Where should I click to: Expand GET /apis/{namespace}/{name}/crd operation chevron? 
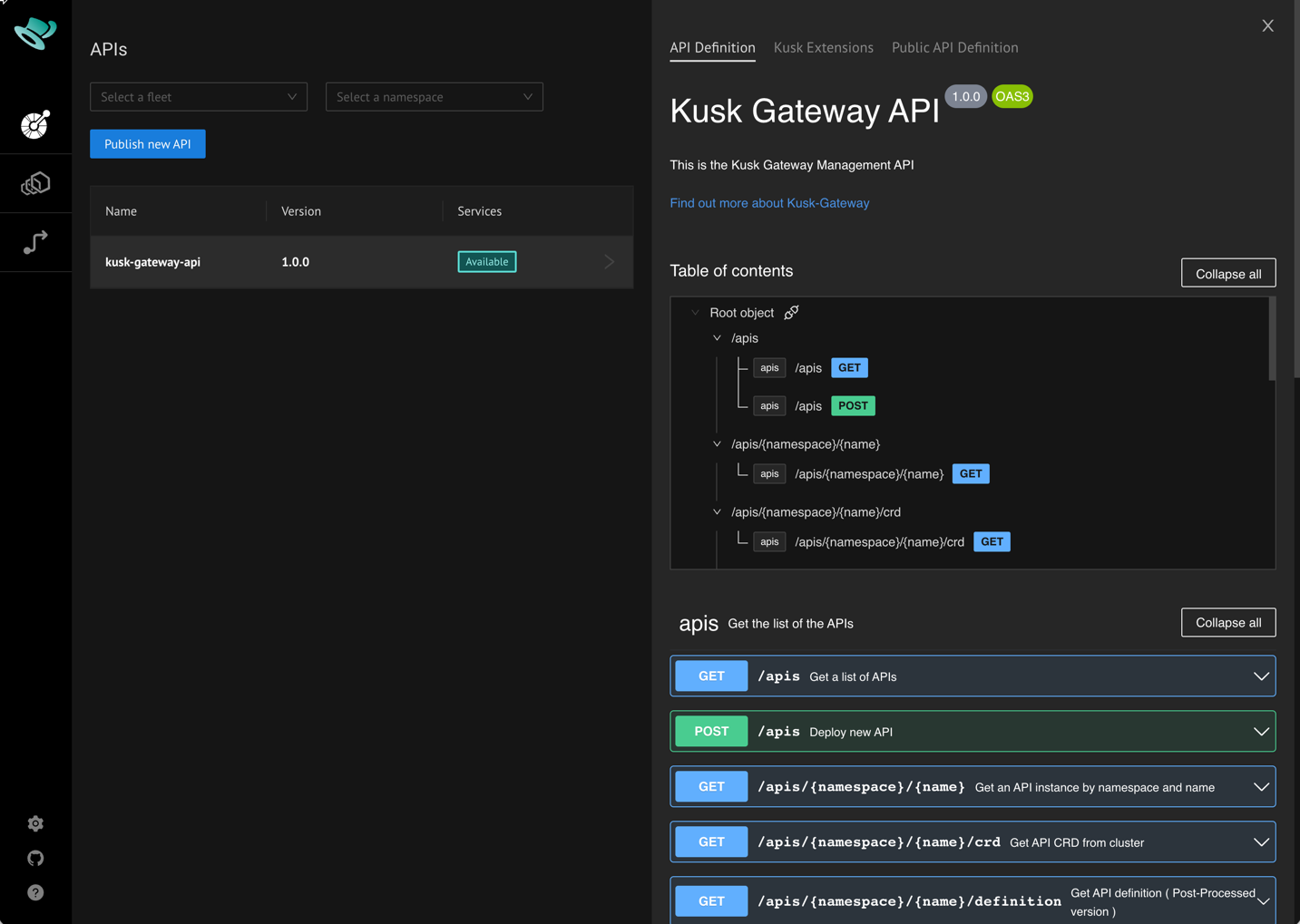(x=1261, y=842)
